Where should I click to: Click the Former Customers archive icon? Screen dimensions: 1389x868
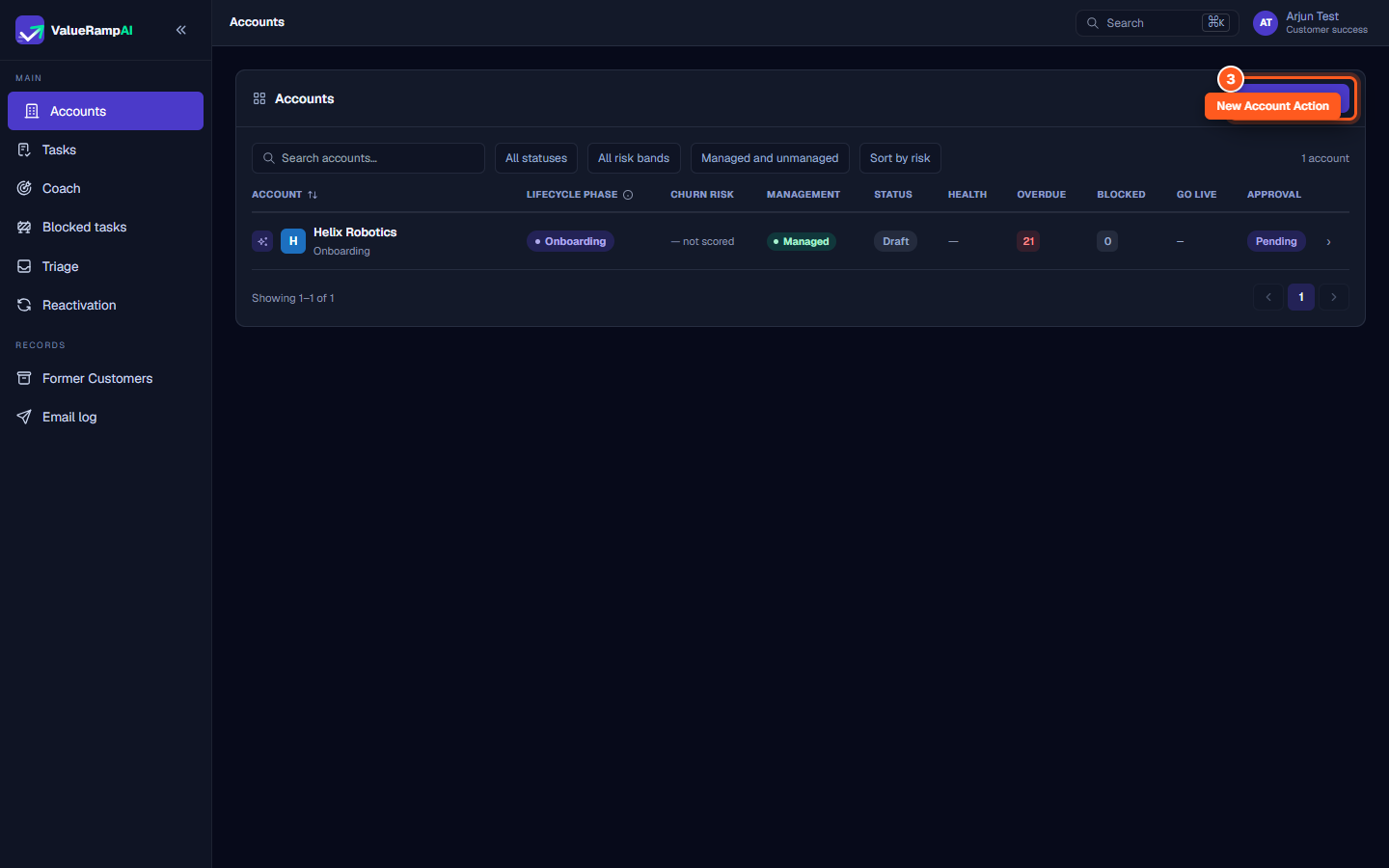pos(24,378)
